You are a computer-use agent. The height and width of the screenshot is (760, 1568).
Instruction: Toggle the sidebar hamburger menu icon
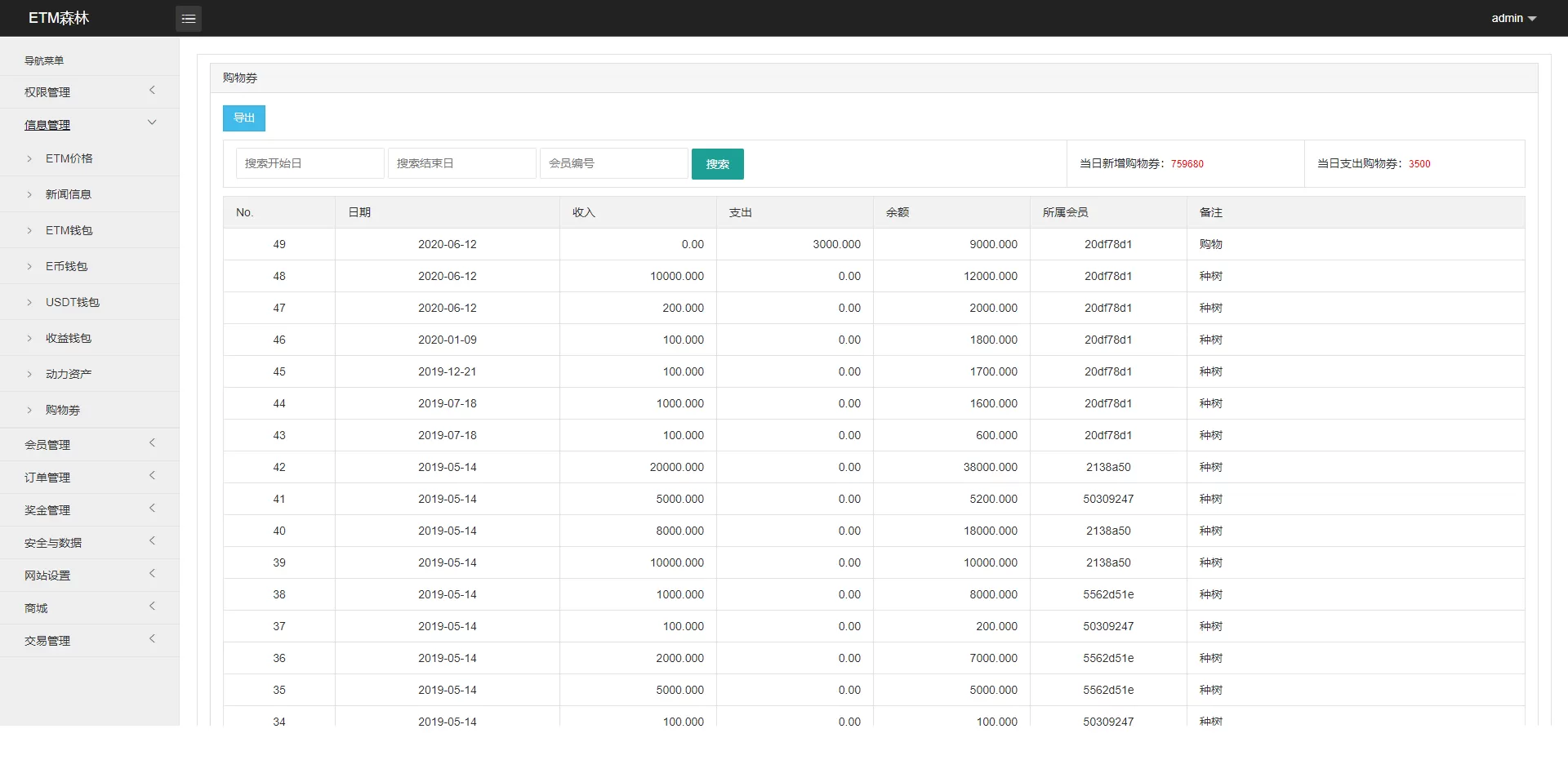tap(189, 18)
